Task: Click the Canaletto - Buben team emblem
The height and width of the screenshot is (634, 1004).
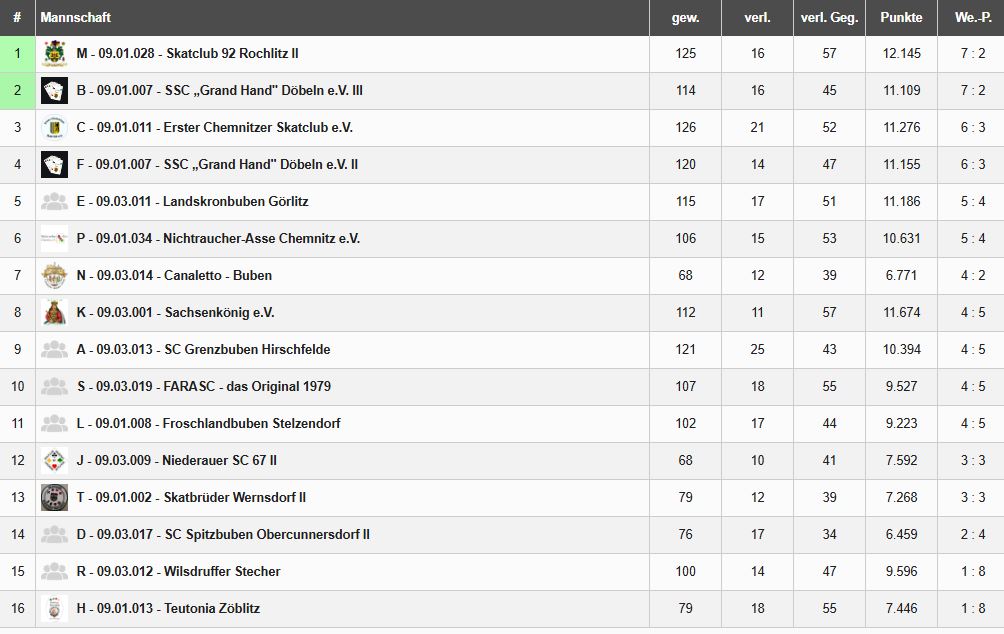Action: click(x=54, y=275)
